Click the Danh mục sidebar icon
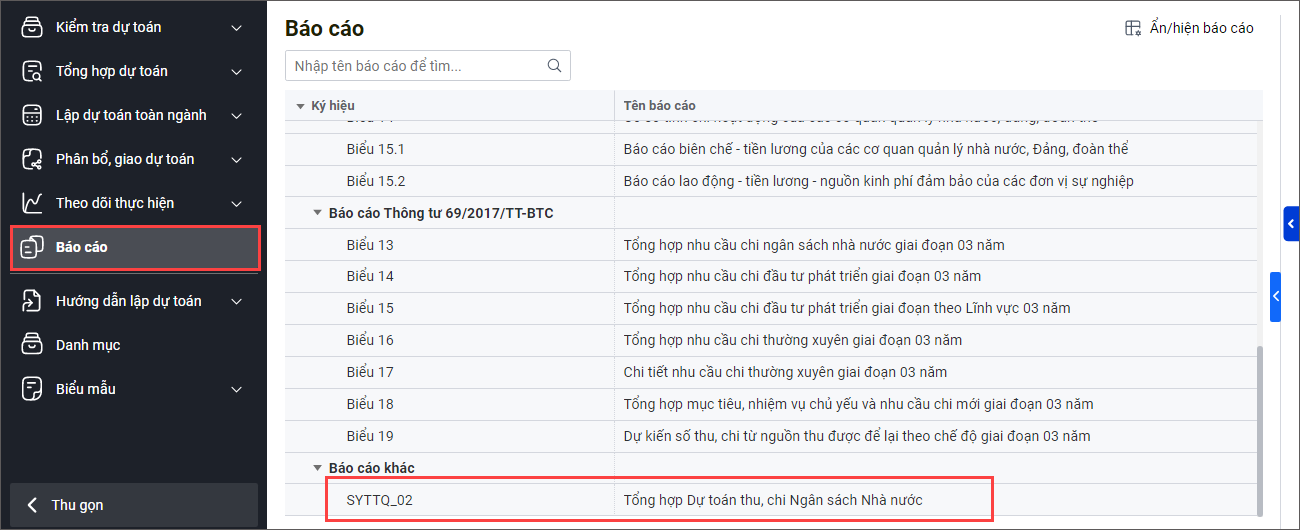 (32, 345)
